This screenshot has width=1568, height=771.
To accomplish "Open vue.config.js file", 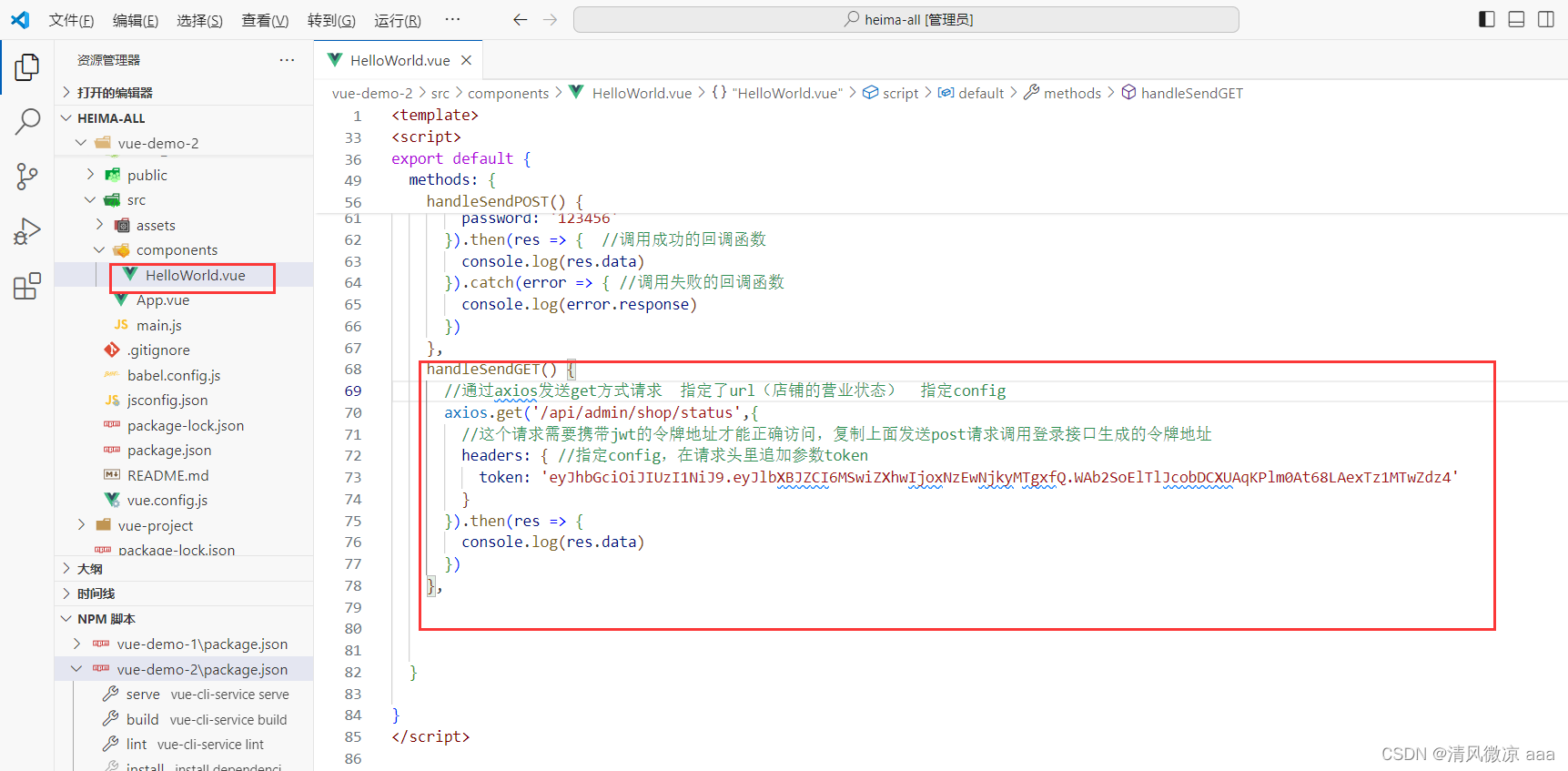I will click(x=184, y=501).
